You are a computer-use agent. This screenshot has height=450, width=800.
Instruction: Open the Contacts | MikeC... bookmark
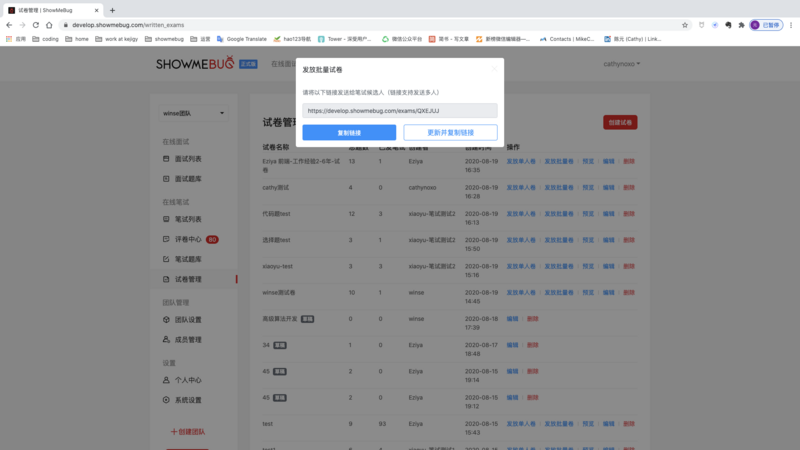click(x=567, y=39)
